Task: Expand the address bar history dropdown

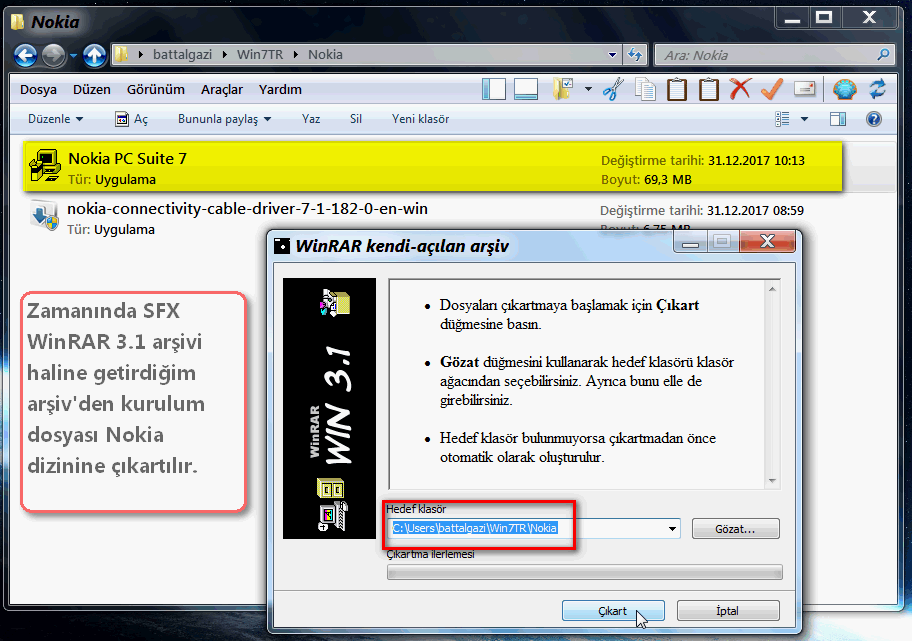Action: point(612,55)
